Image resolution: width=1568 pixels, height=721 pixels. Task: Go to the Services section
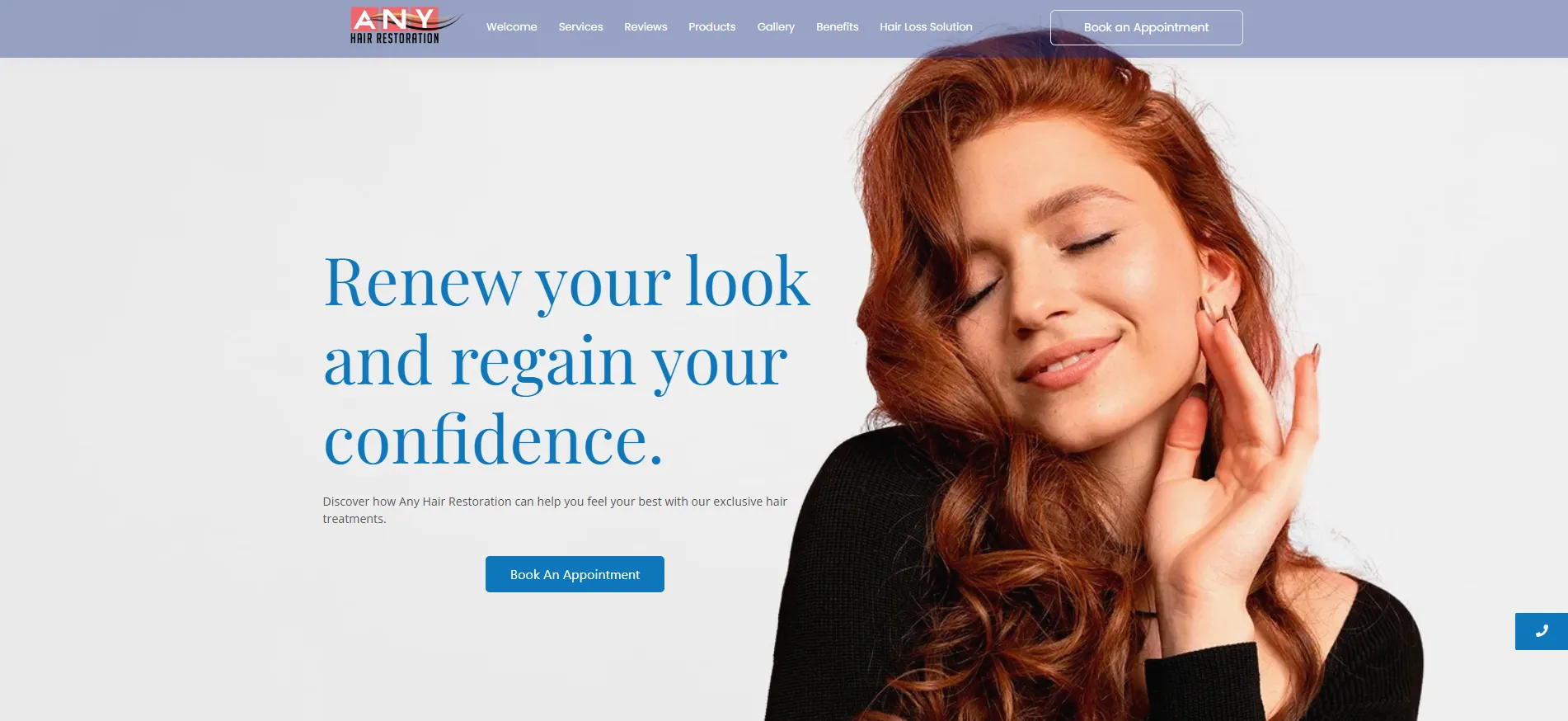[x=580, y=27]
